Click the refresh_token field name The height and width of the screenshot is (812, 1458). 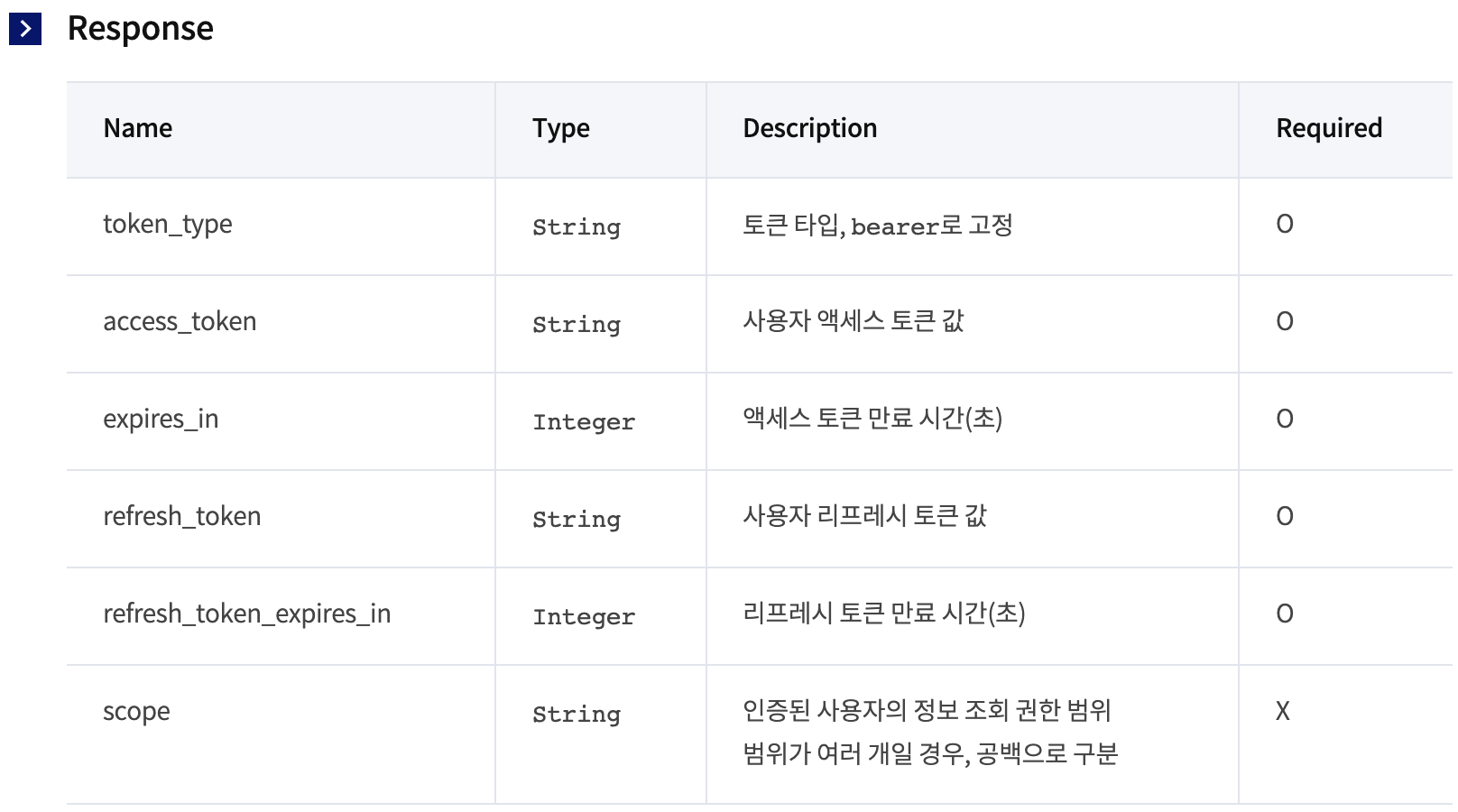(182, 516)
